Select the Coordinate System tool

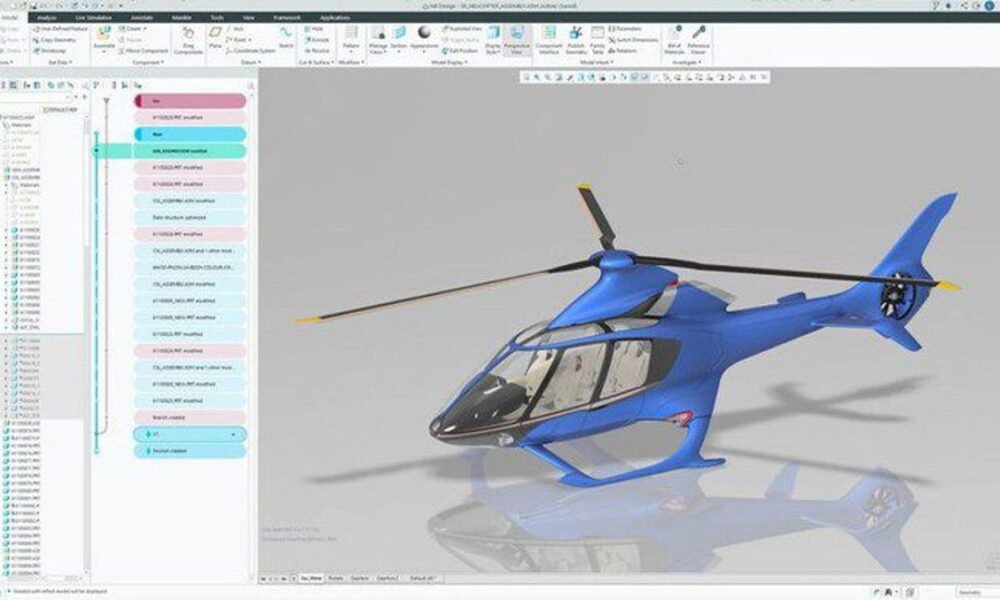(x=251, y=50)
